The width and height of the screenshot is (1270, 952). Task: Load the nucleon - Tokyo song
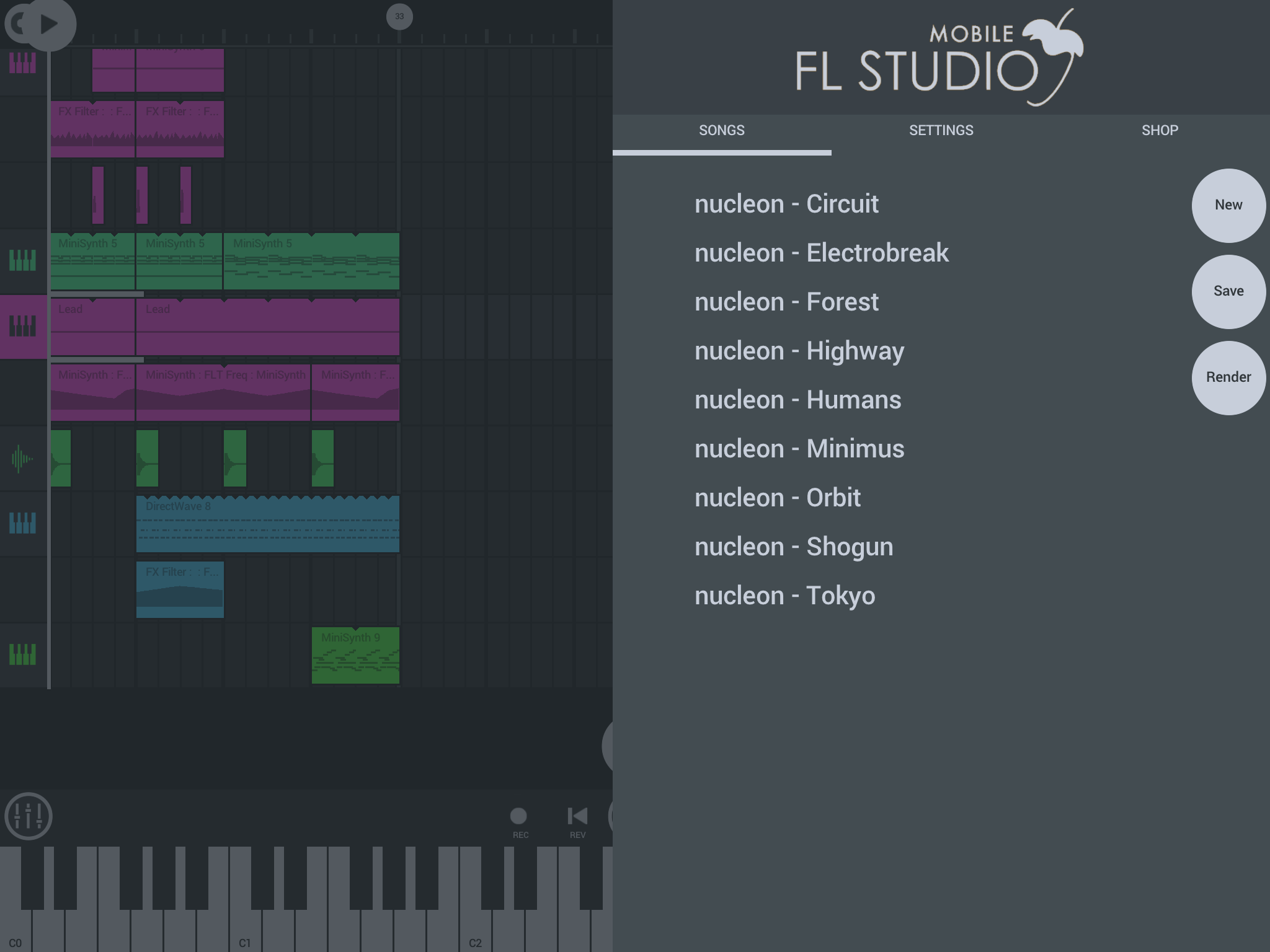pos(784,596)
